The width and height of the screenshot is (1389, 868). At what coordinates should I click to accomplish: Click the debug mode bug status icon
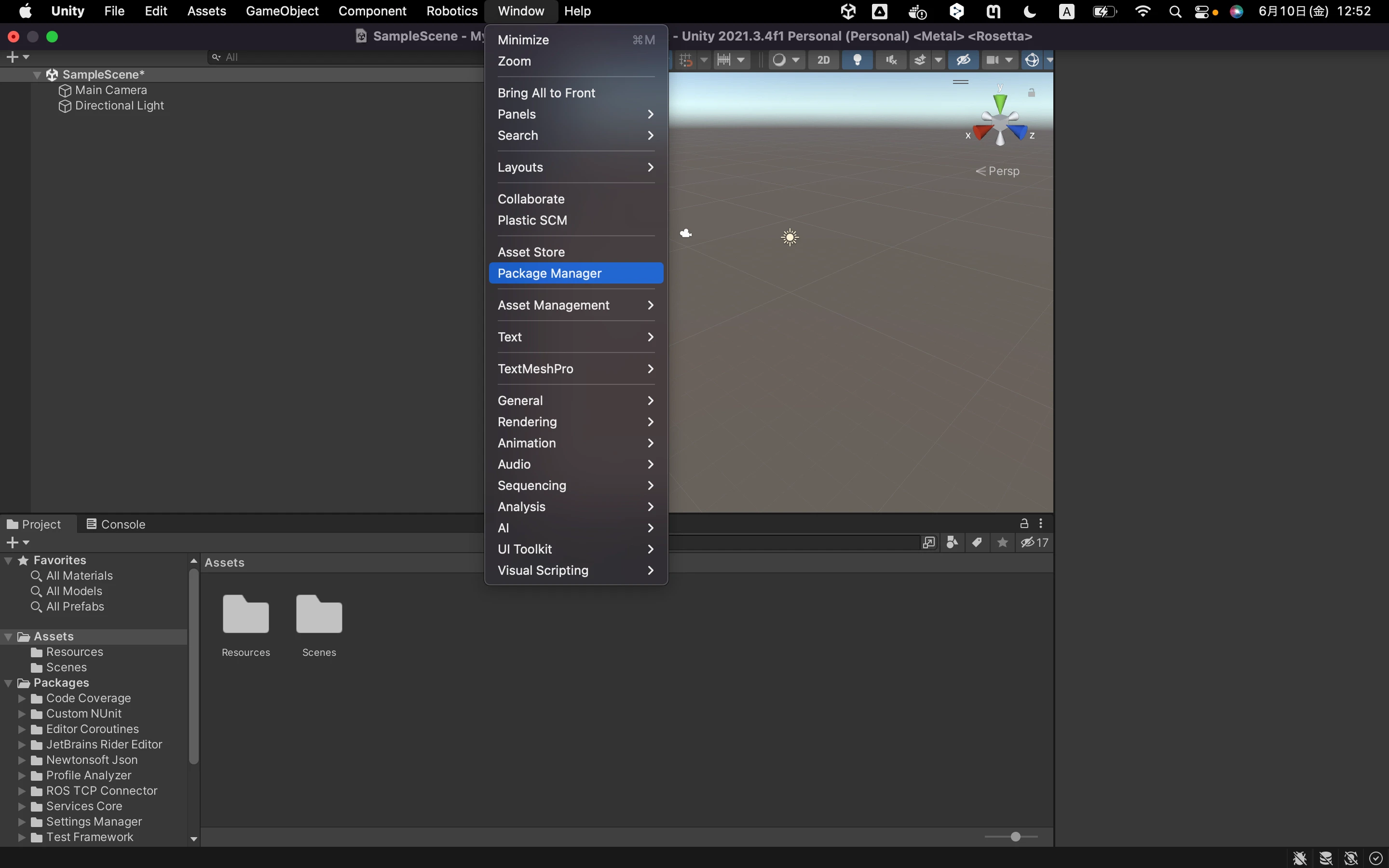1299,858
